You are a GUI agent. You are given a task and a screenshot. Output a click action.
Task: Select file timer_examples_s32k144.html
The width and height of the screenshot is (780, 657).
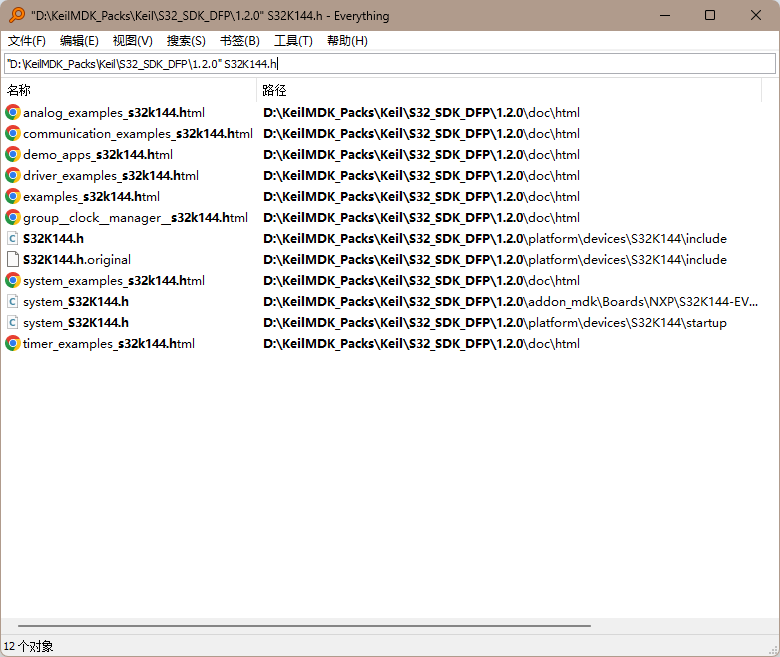pyautogui.click(x=109, y=344)
